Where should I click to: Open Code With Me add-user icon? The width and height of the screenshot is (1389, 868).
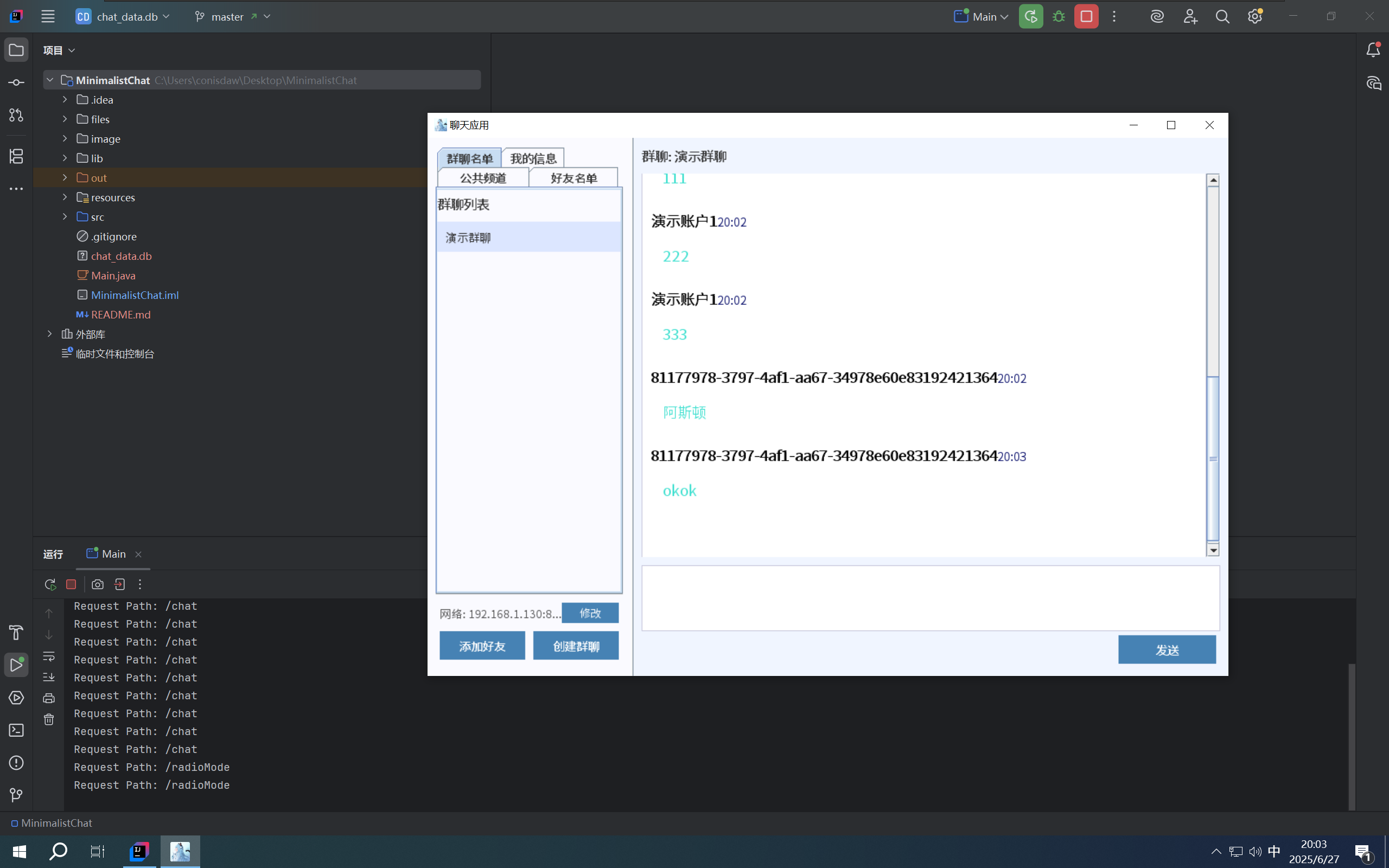1190,17
